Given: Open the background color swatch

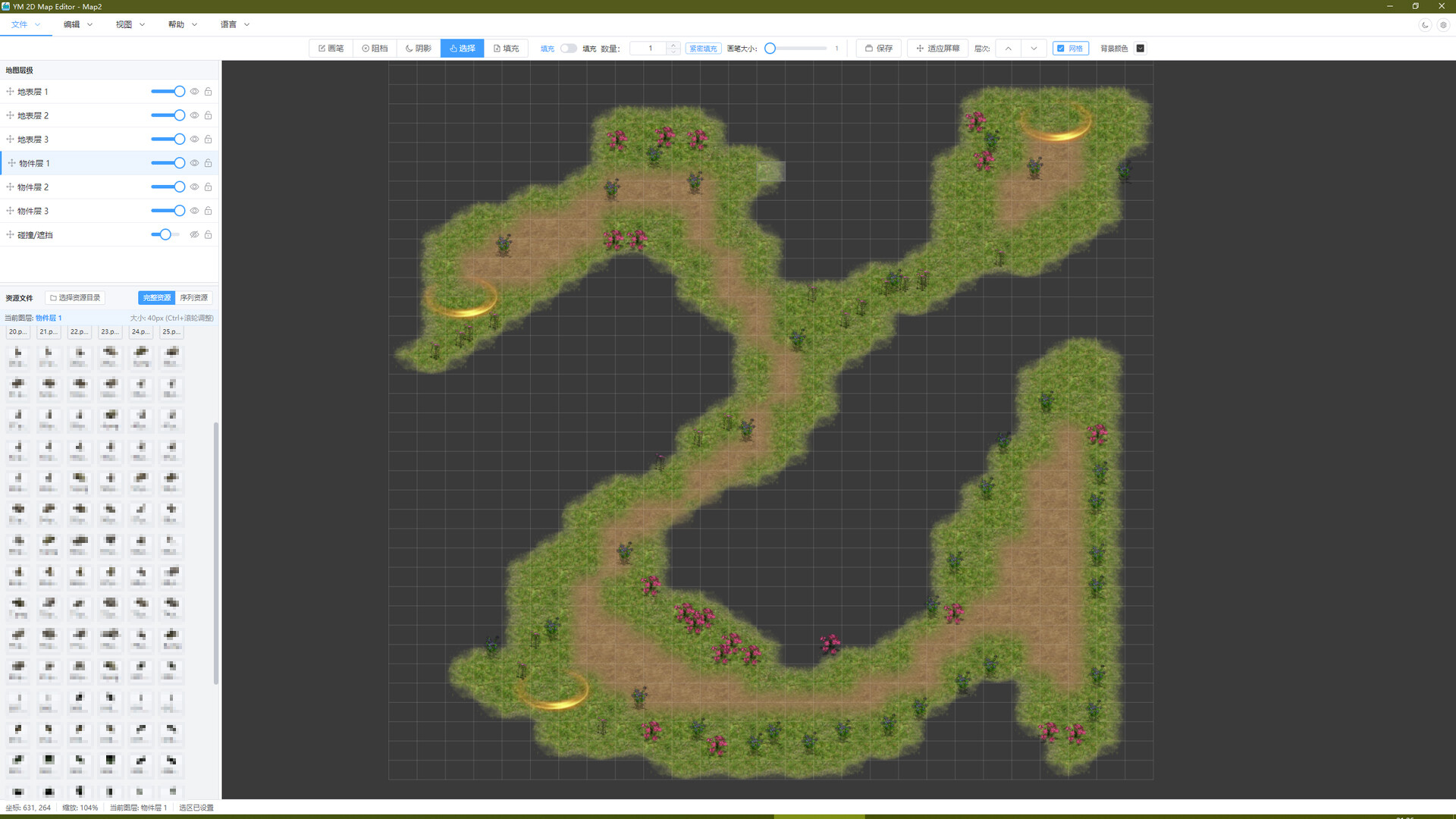Looking at the screenshot, I should pyautogui.click(x=1140, y=49).
